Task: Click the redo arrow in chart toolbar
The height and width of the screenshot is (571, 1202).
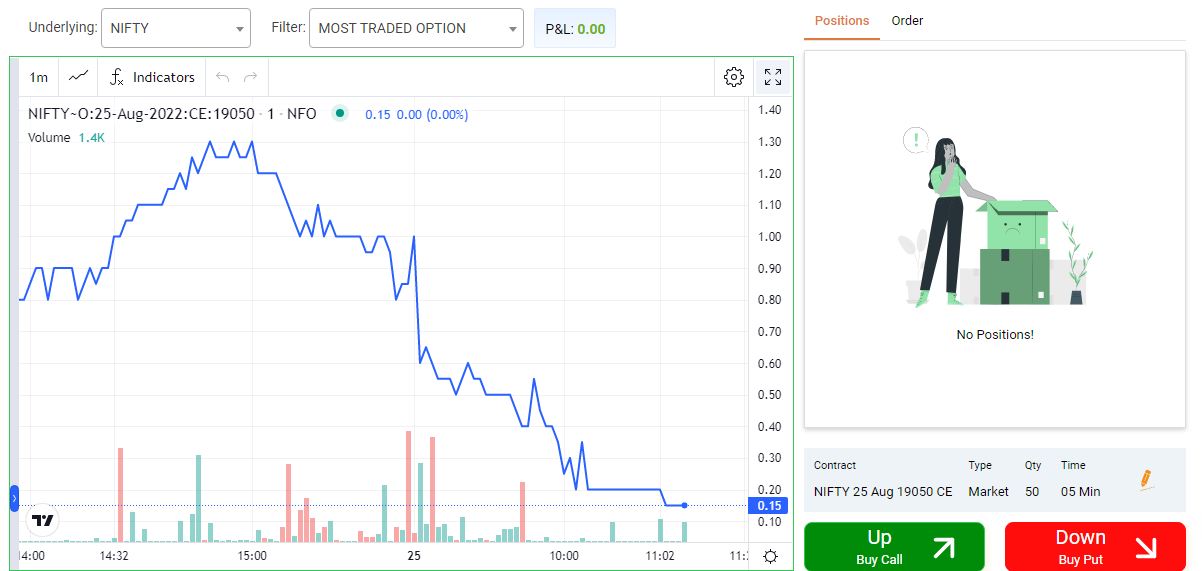Action: [x=250, y=77]
